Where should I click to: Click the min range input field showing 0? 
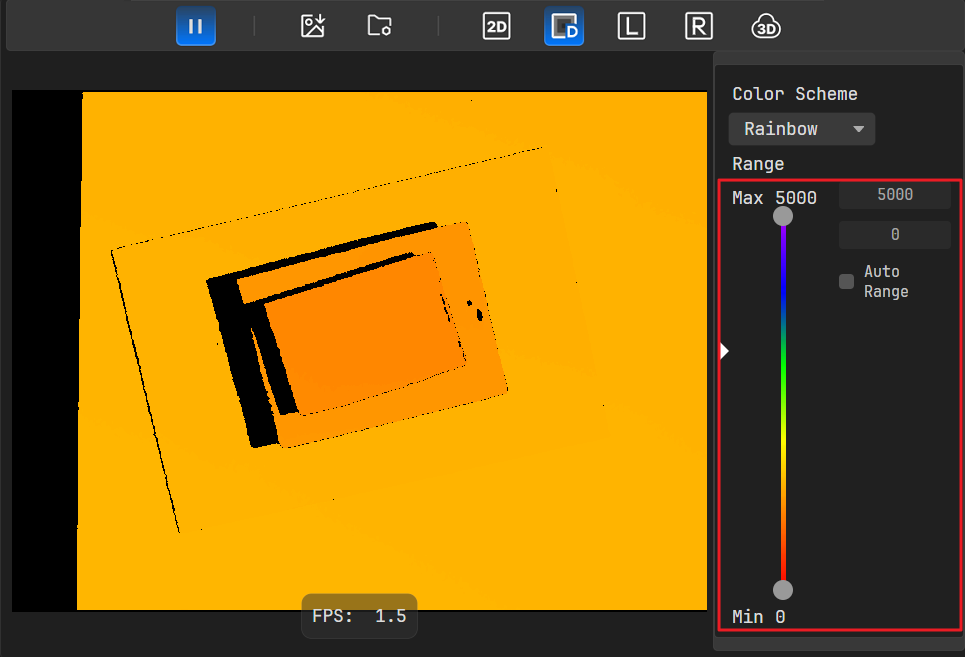pos(894,235)
